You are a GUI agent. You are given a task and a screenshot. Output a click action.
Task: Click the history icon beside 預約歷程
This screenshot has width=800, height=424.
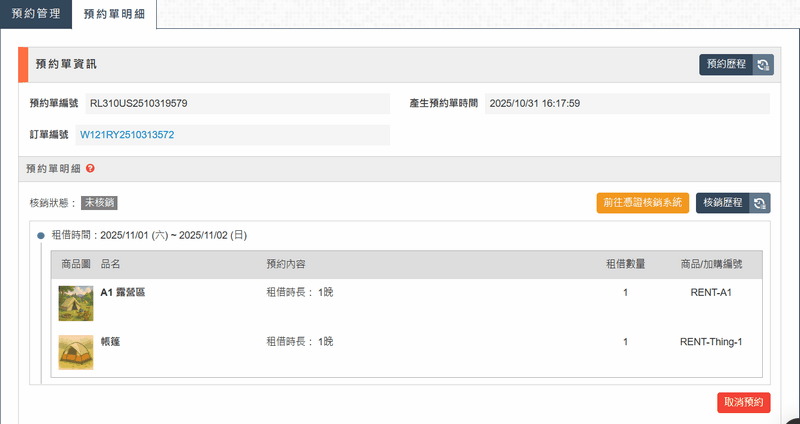[x=762, y=65]
